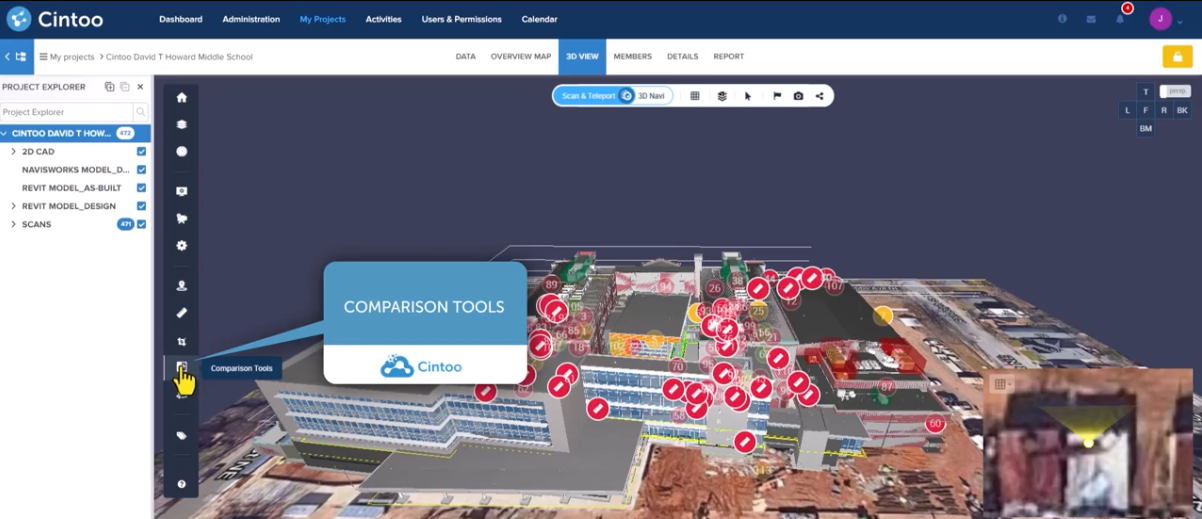Viewport: 1202px width, 519px height.
Task: Open the crop tool in sidebar
Action: coord(181,341)
